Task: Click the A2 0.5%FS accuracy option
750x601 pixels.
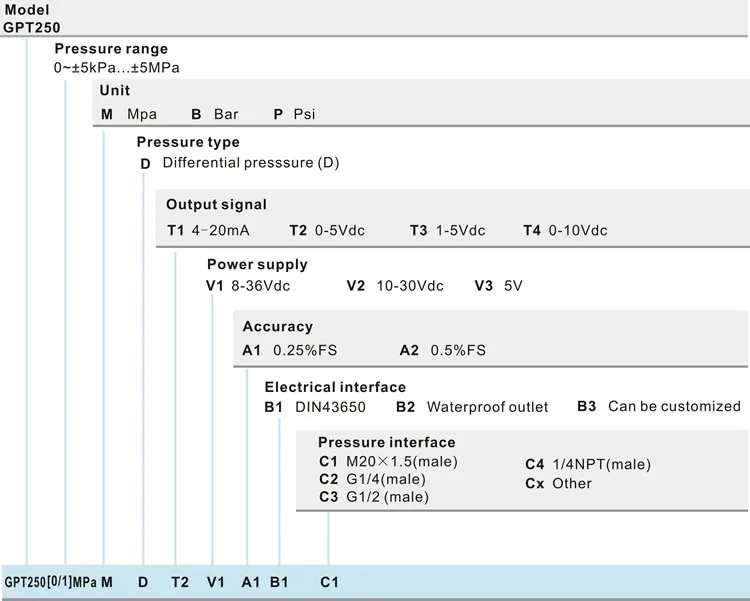Action: 442,350
